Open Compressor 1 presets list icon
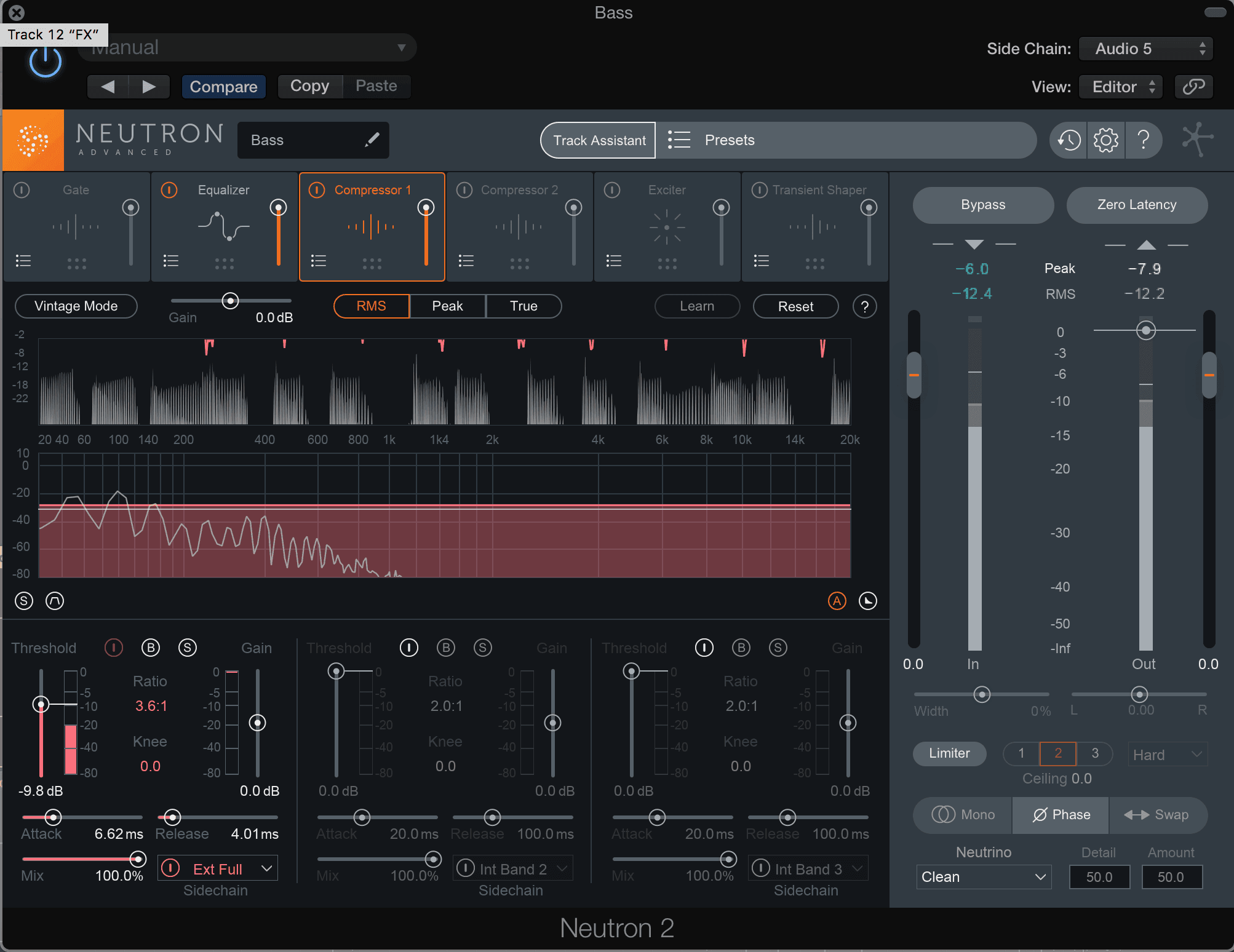 click(x=319, y=261)
